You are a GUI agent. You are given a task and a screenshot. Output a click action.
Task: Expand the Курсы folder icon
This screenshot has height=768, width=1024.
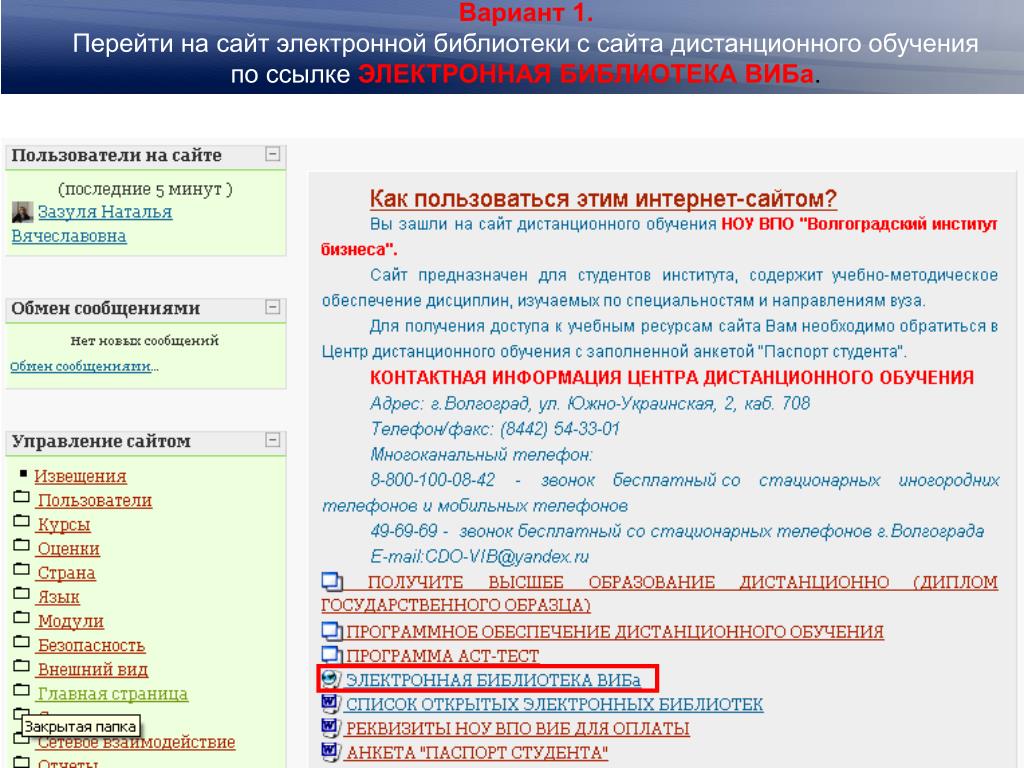coord(22,521)
